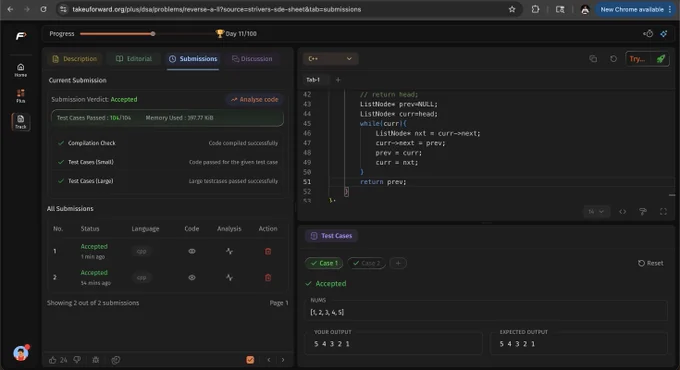The image size is (680, 370).
Task: Click the takeuforward logo in sidebar
Action: (x=20, y=36)
